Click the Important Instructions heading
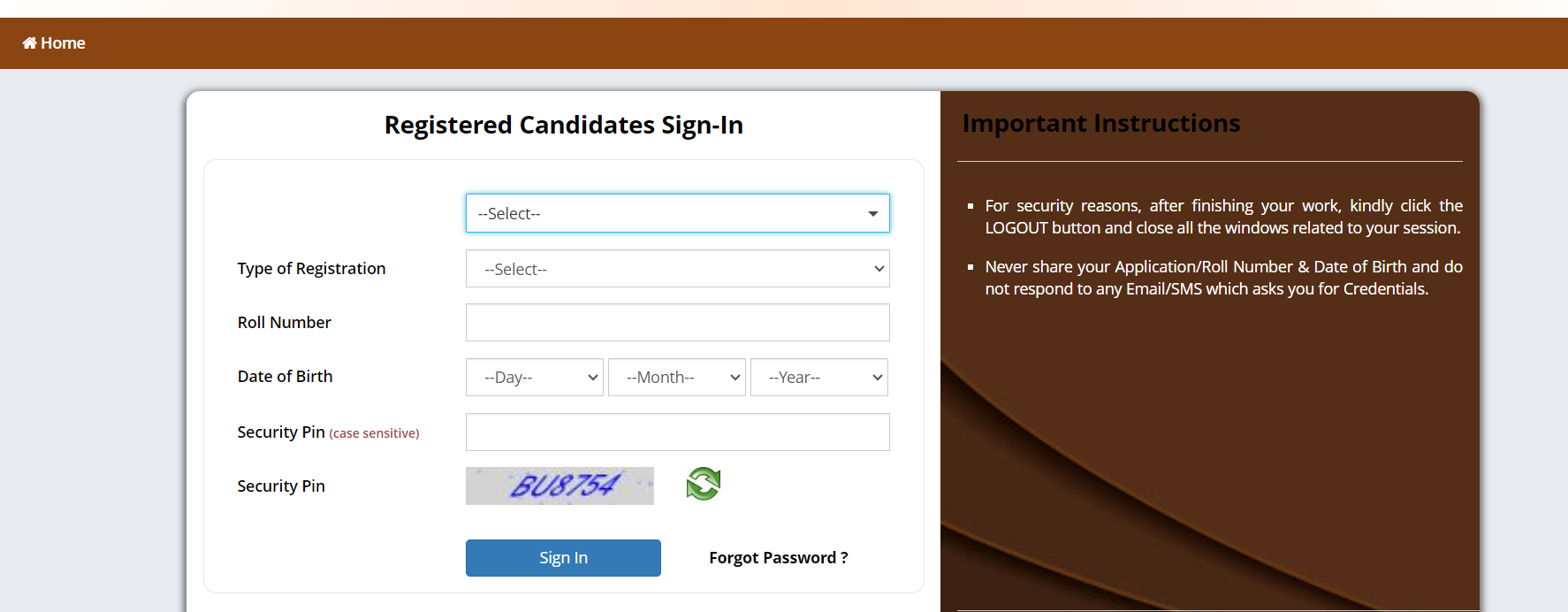 pyautogui.click(x=1100, y=123)
